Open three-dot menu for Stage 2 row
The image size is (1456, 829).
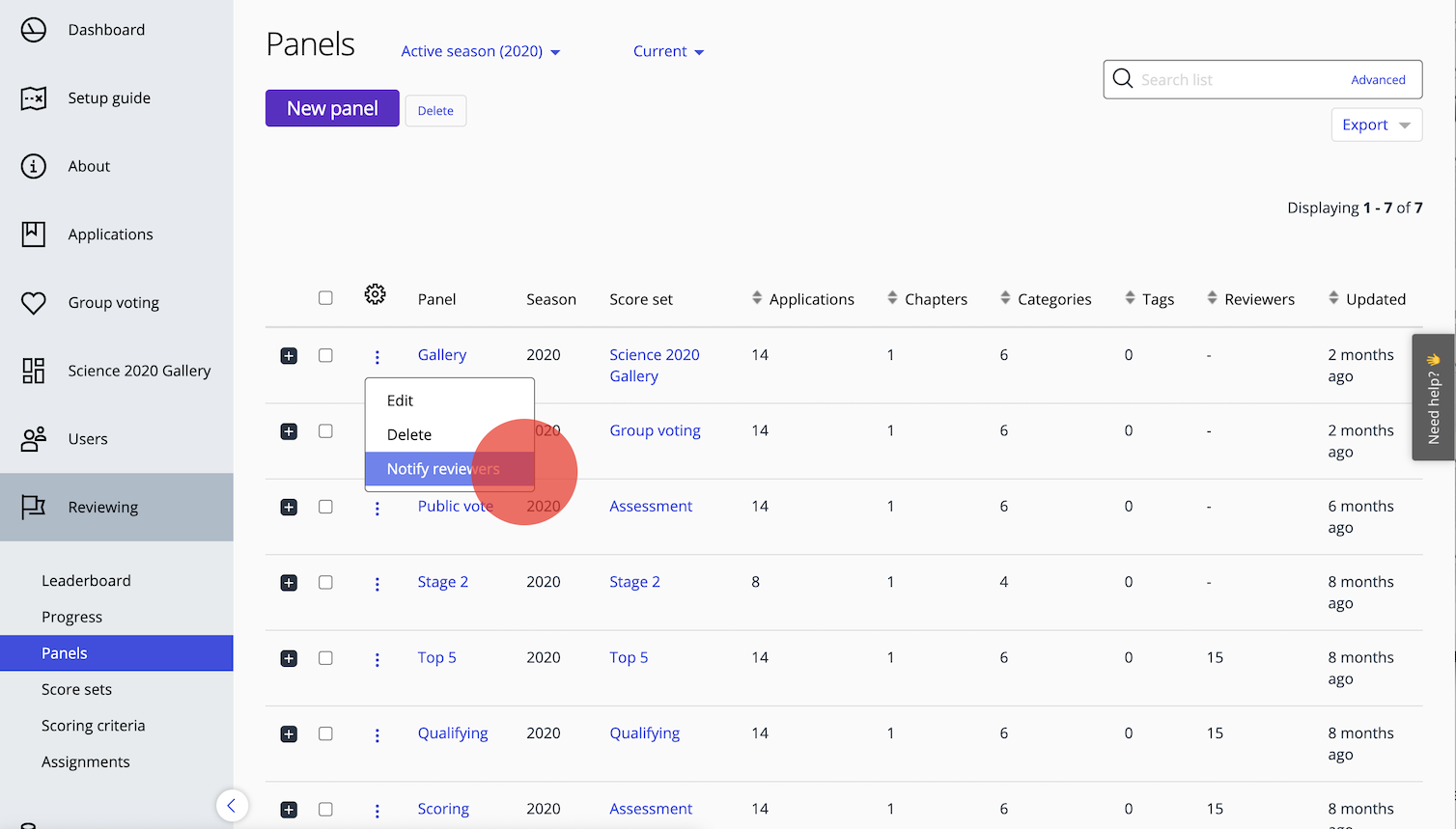[377, 584]
